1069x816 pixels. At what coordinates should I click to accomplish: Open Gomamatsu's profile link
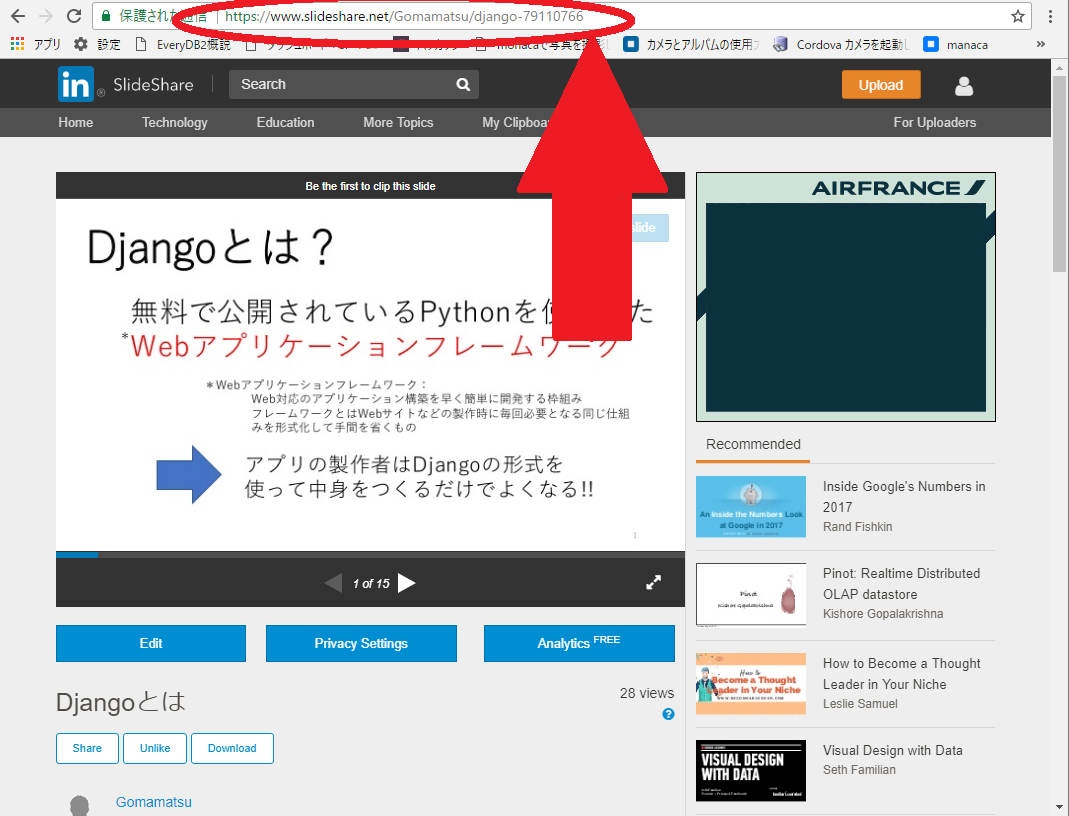point(153,801)
